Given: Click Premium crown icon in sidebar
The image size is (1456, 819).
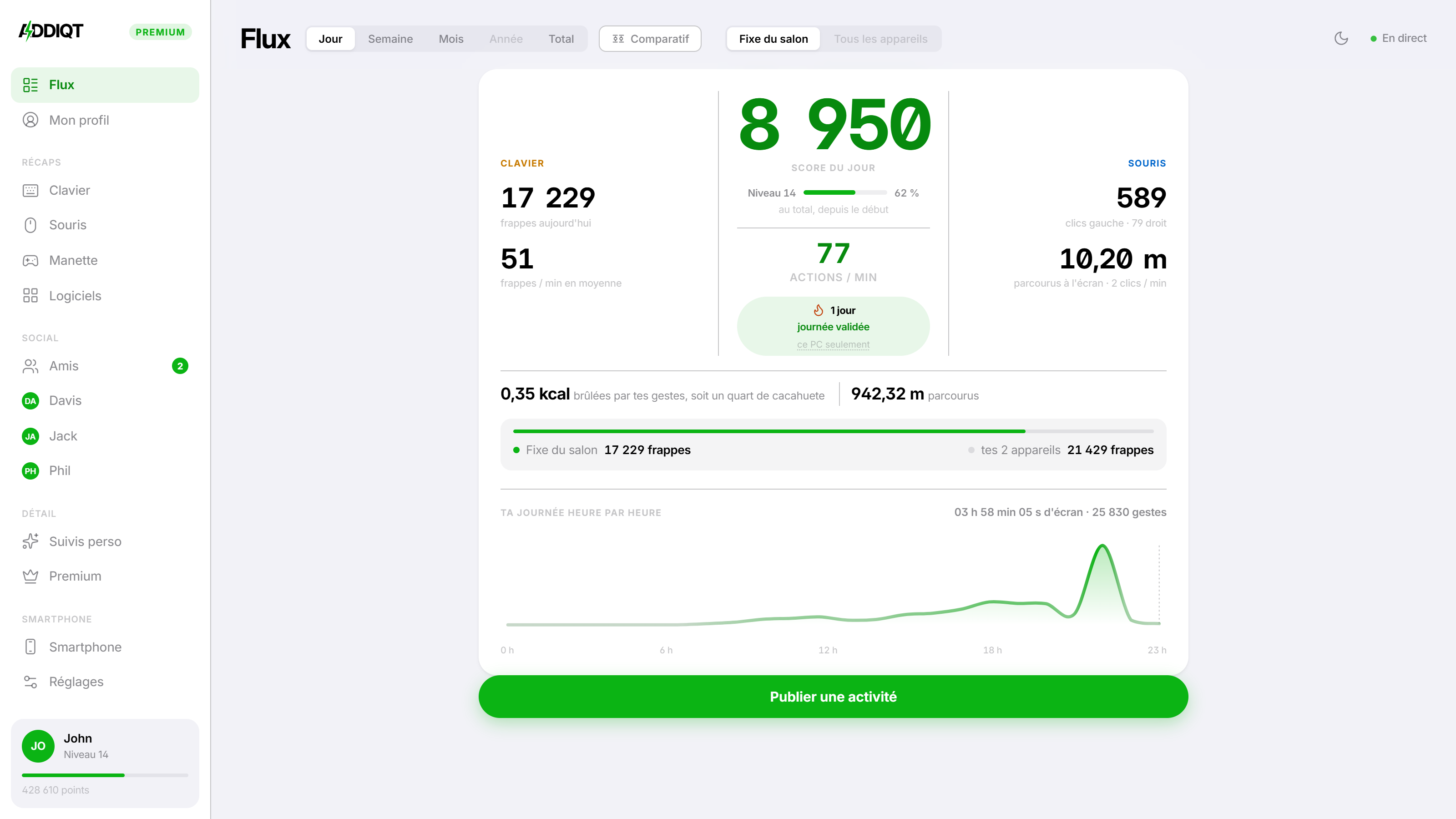Looking at the screenshot, I should coord(30,576).
